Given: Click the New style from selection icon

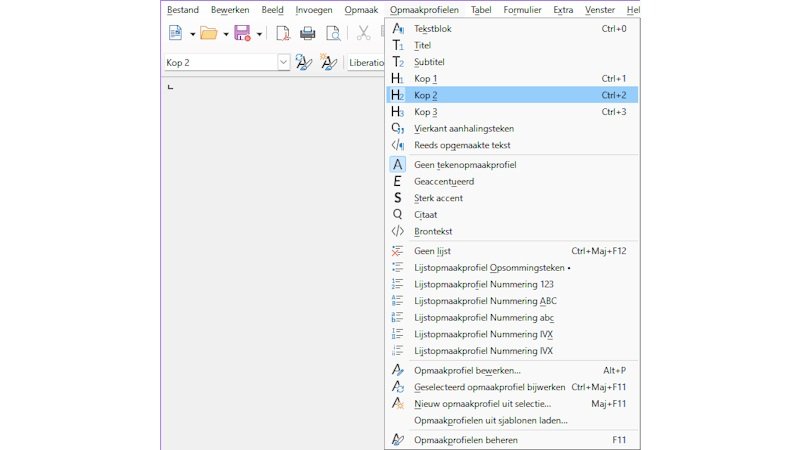Looking at the screenshot, I should (329, 62).
